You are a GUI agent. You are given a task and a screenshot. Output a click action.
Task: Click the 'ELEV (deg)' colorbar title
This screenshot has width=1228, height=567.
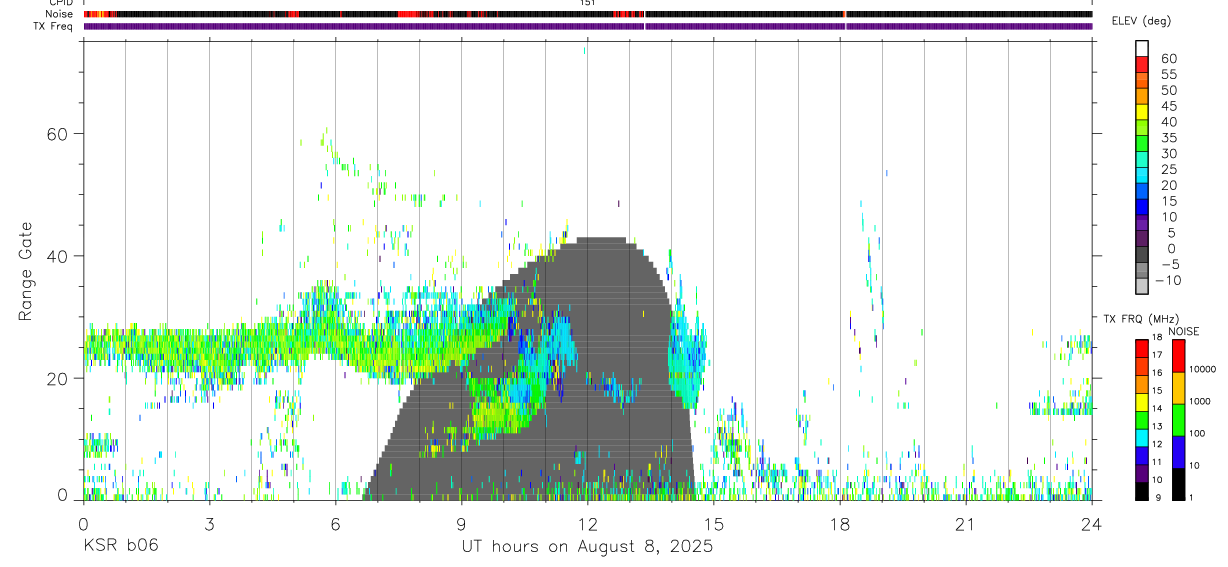pos(1142,21)
